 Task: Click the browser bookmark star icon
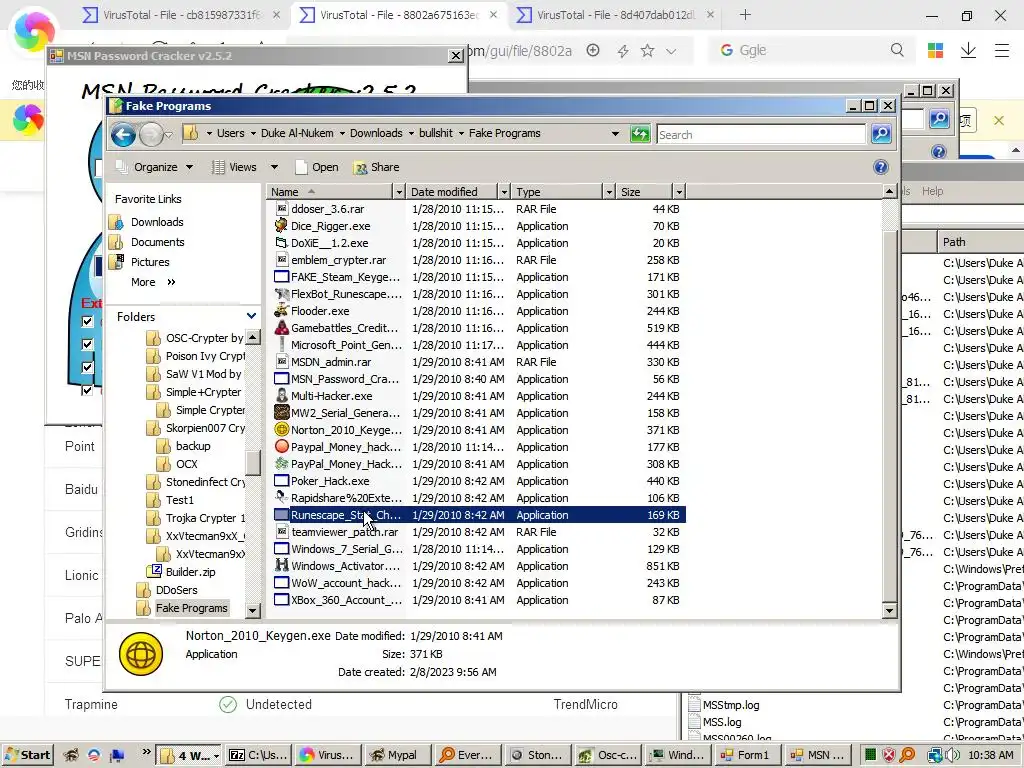(647, 50)
